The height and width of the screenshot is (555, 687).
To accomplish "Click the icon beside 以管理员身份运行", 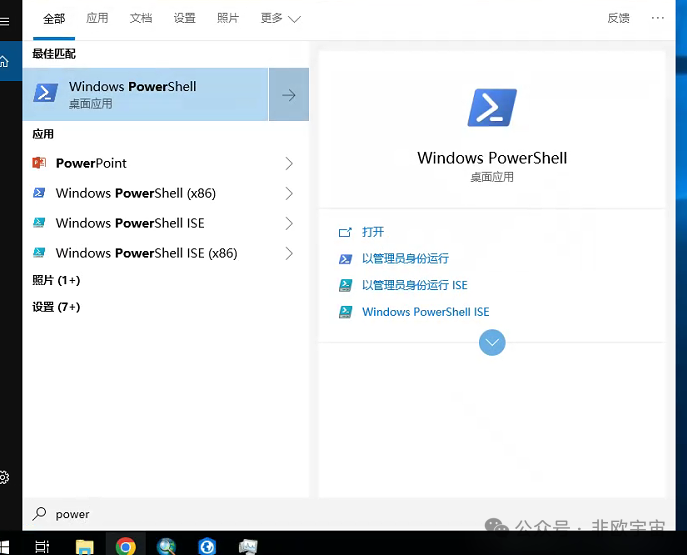I will coord(345,259).
